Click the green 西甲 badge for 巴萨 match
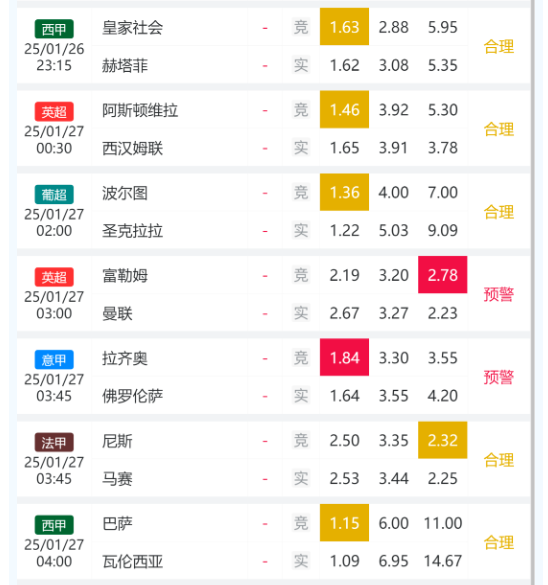Viewport: 548px width, 585px height. pyautogui.click(x=54, y=525)
